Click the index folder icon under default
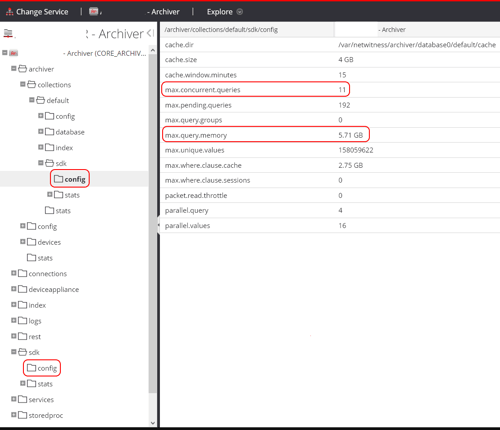The height and width of the screenshot is (430, 500). [49, 147]
